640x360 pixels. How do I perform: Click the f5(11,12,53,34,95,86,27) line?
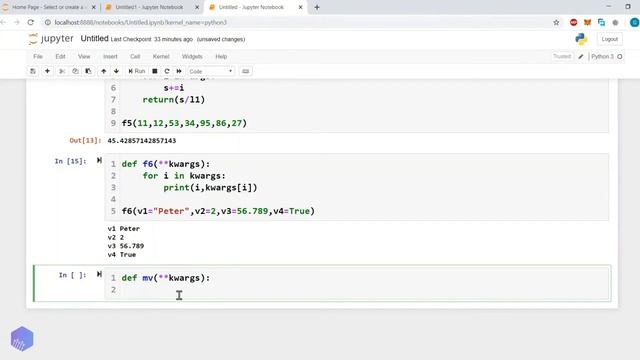[x=184, y=123]
